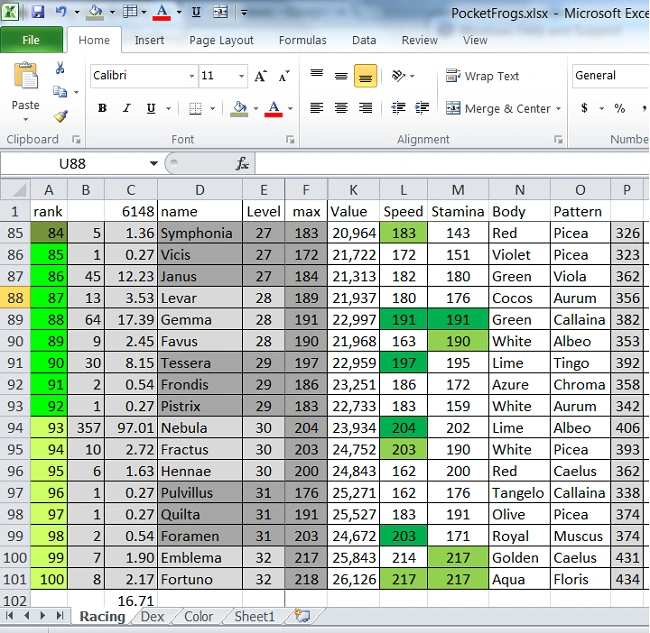Select the Format Painter brush icon
This screenshot has width=650, height=633.
pyautogui.click(x=61, y=116)
